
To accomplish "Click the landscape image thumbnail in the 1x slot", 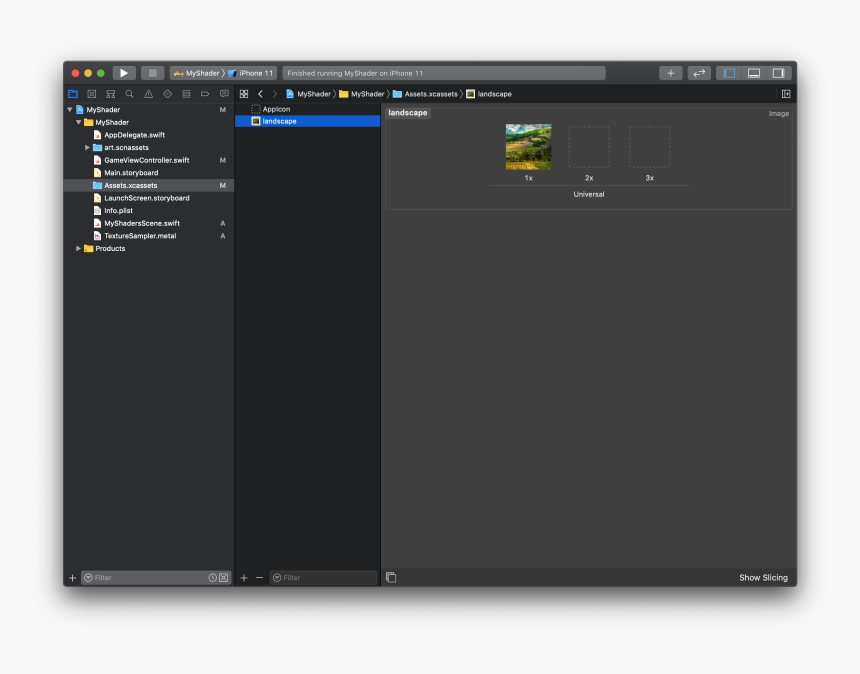I will pyautogui.click(x=528, y=146).
